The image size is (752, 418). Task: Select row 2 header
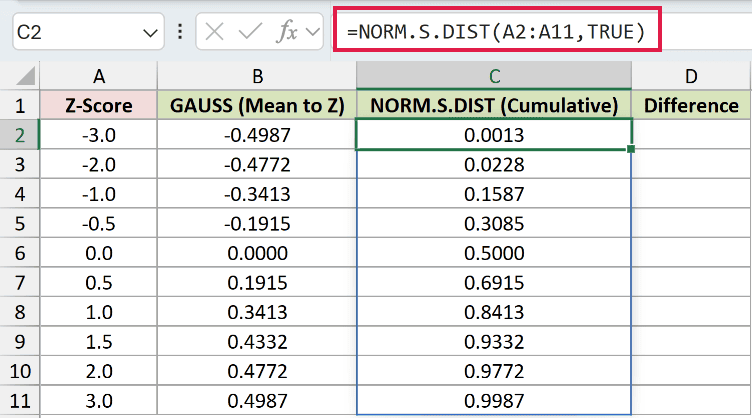click(20, 135)
